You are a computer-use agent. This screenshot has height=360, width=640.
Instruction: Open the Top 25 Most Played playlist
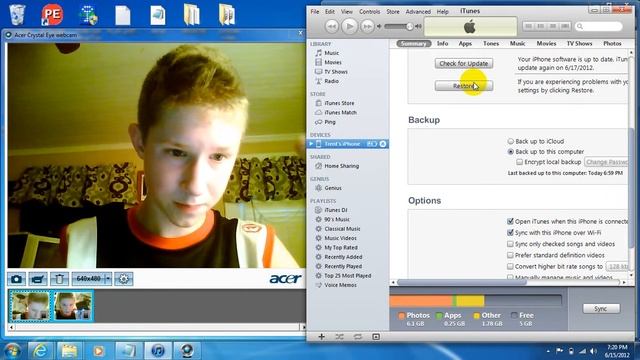pos(347,276)
